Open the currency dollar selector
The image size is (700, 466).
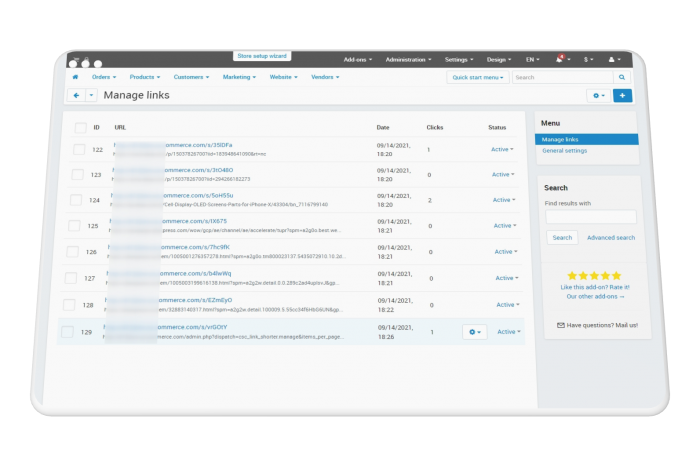coord(588,59)
